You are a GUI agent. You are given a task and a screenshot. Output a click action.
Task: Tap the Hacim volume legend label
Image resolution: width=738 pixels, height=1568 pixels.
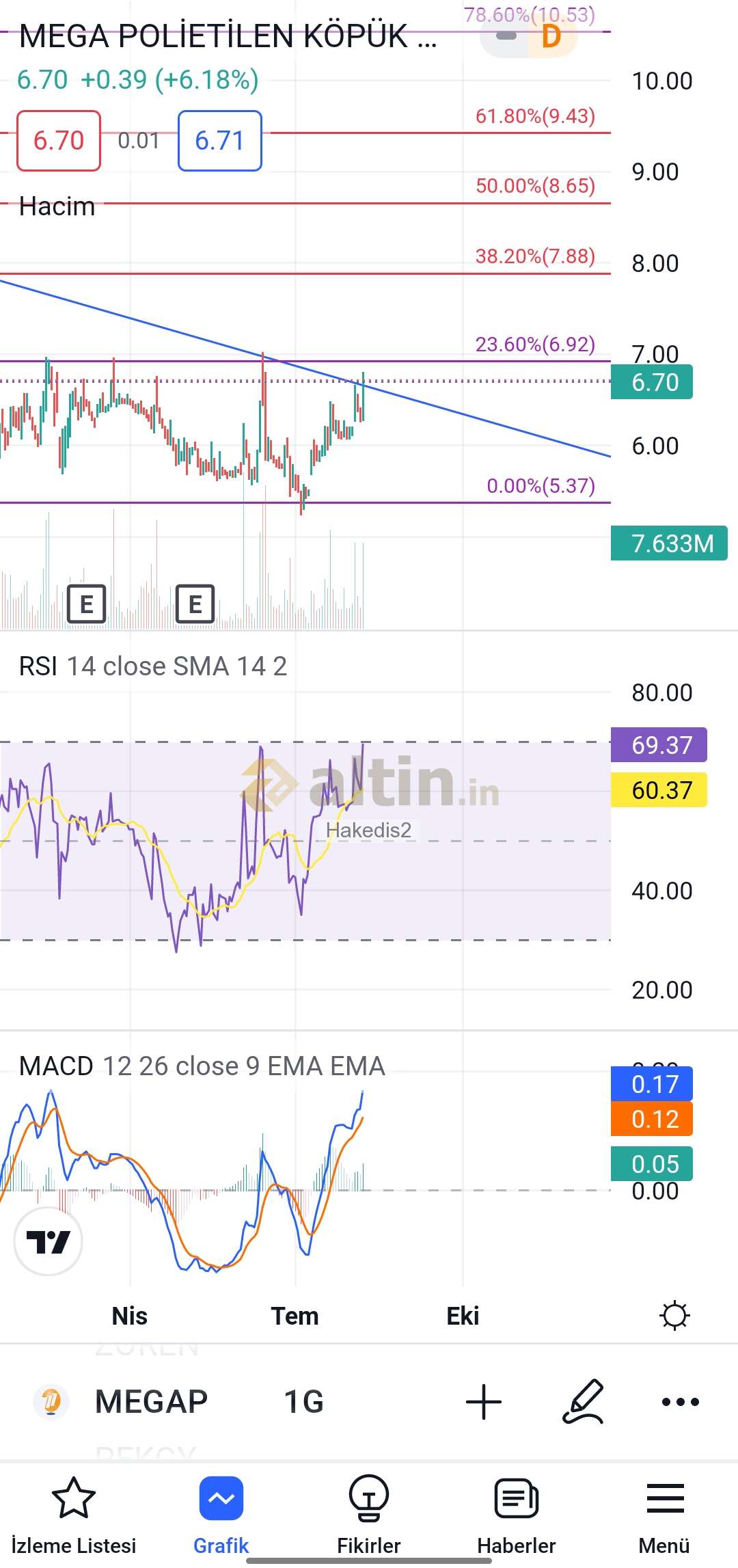coord(57,206)
